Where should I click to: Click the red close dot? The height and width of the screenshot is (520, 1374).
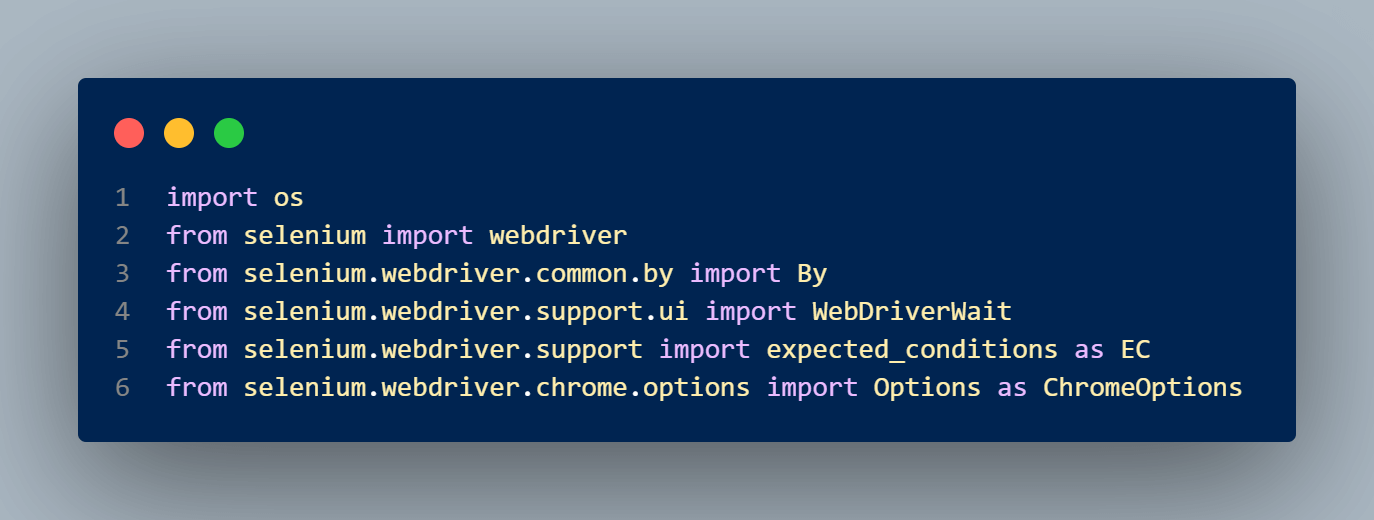129,133
